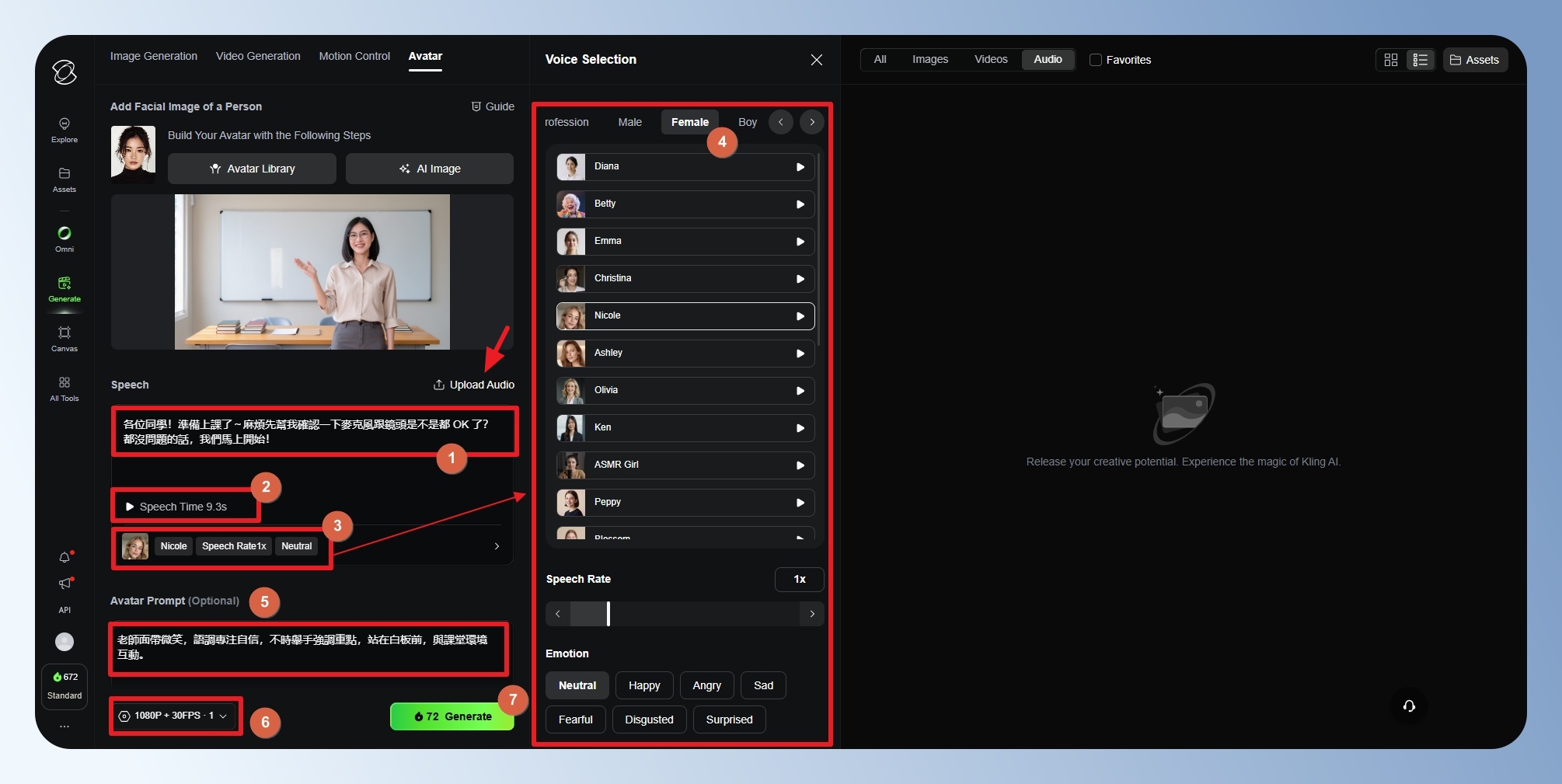This screenshot has width=1562, height=784.
Task: Play the Diana voice preview
Action: click(x=800, y=167)
